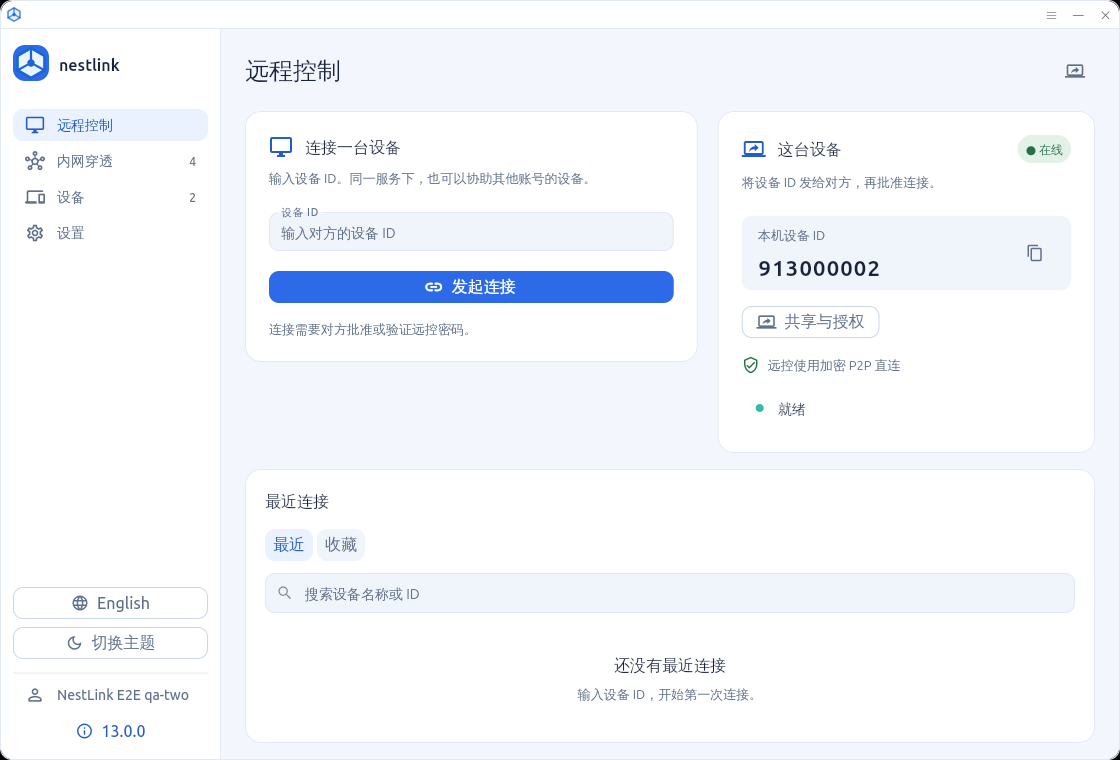Click the globe icon on English button
This screenshot has width=1120, height=760.
click(x=80, y=603)
